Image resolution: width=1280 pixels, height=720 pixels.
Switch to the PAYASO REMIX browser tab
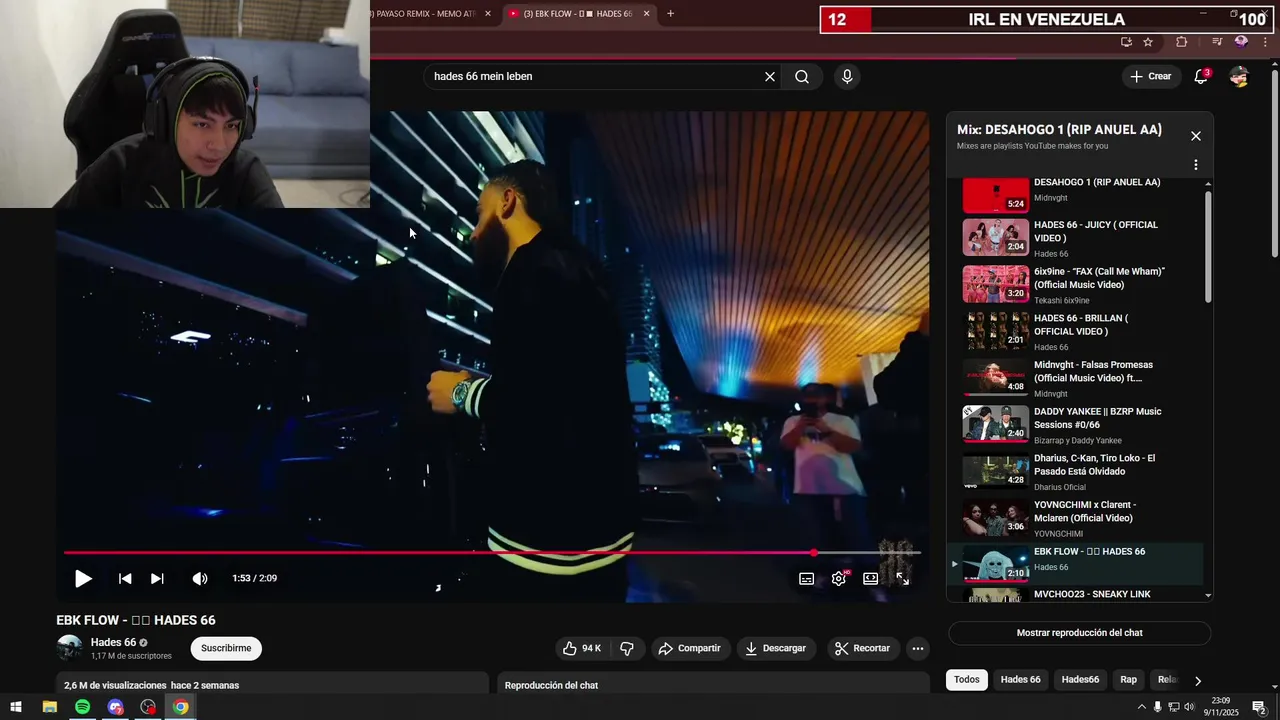click(425, 14)
